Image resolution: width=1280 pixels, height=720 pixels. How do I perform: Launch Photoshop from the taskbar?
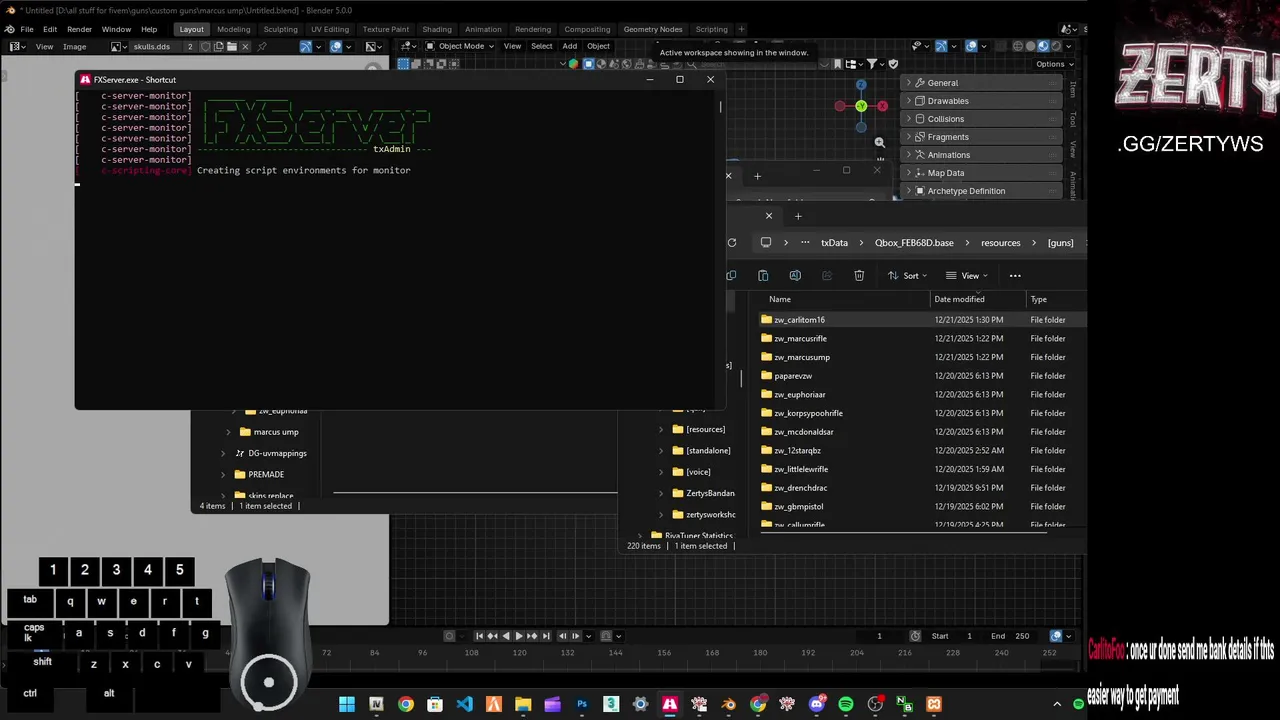pos(582,704)
